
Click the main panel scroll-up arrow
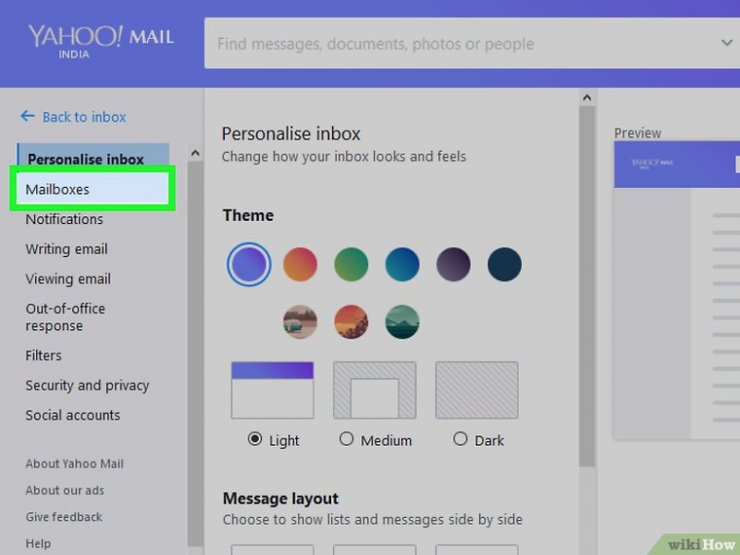[x=587, y=98]
